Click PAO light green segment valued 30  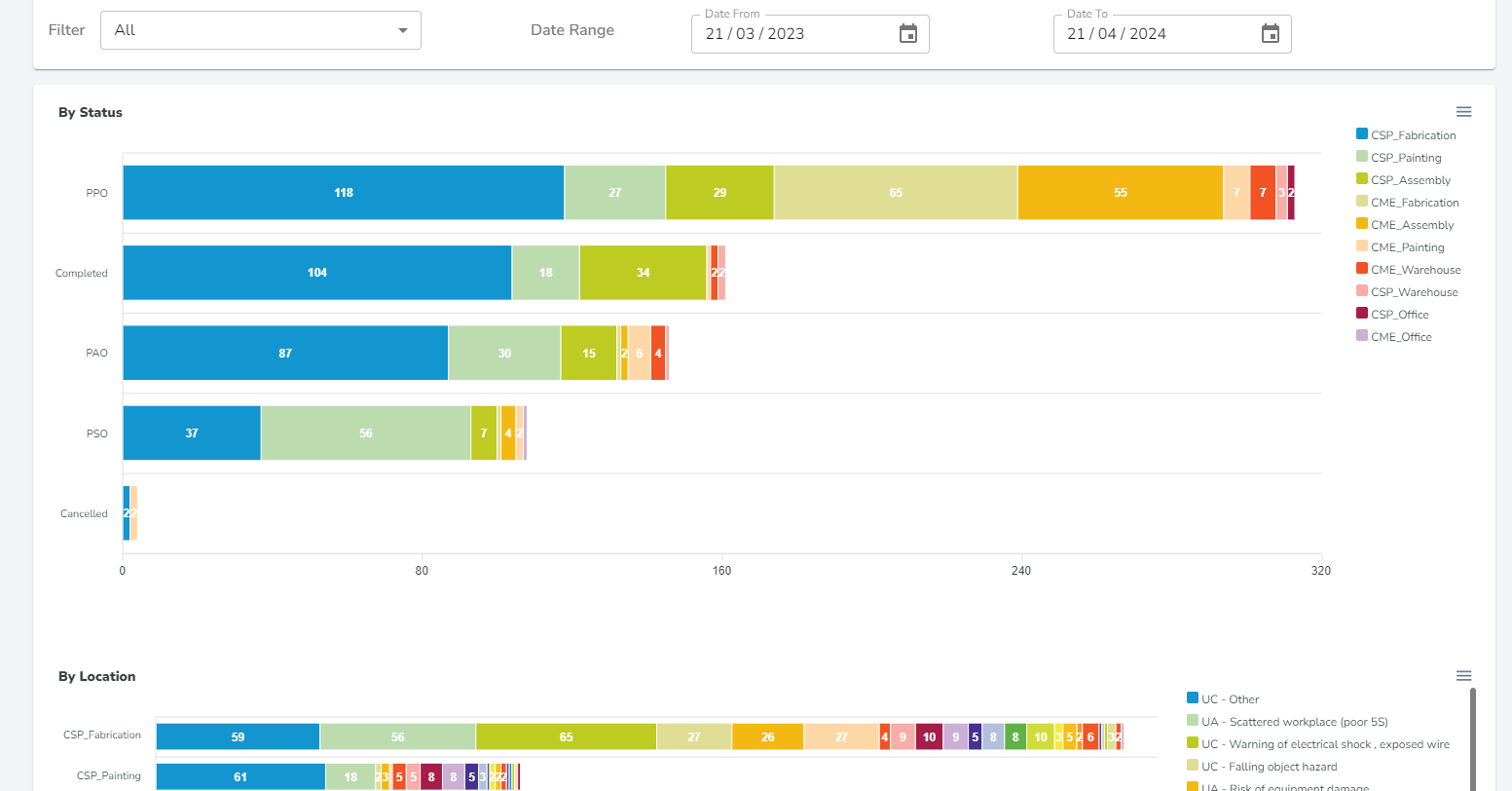504,353
